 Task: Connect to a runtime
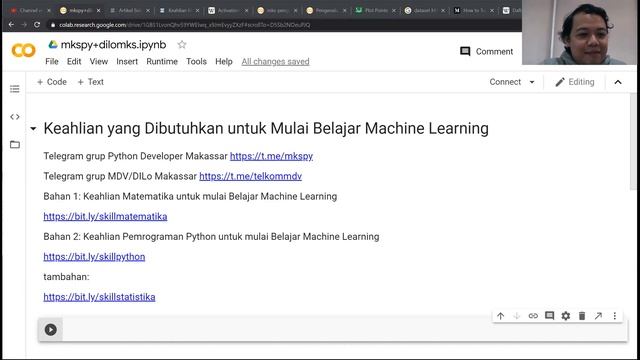(505, 82)
